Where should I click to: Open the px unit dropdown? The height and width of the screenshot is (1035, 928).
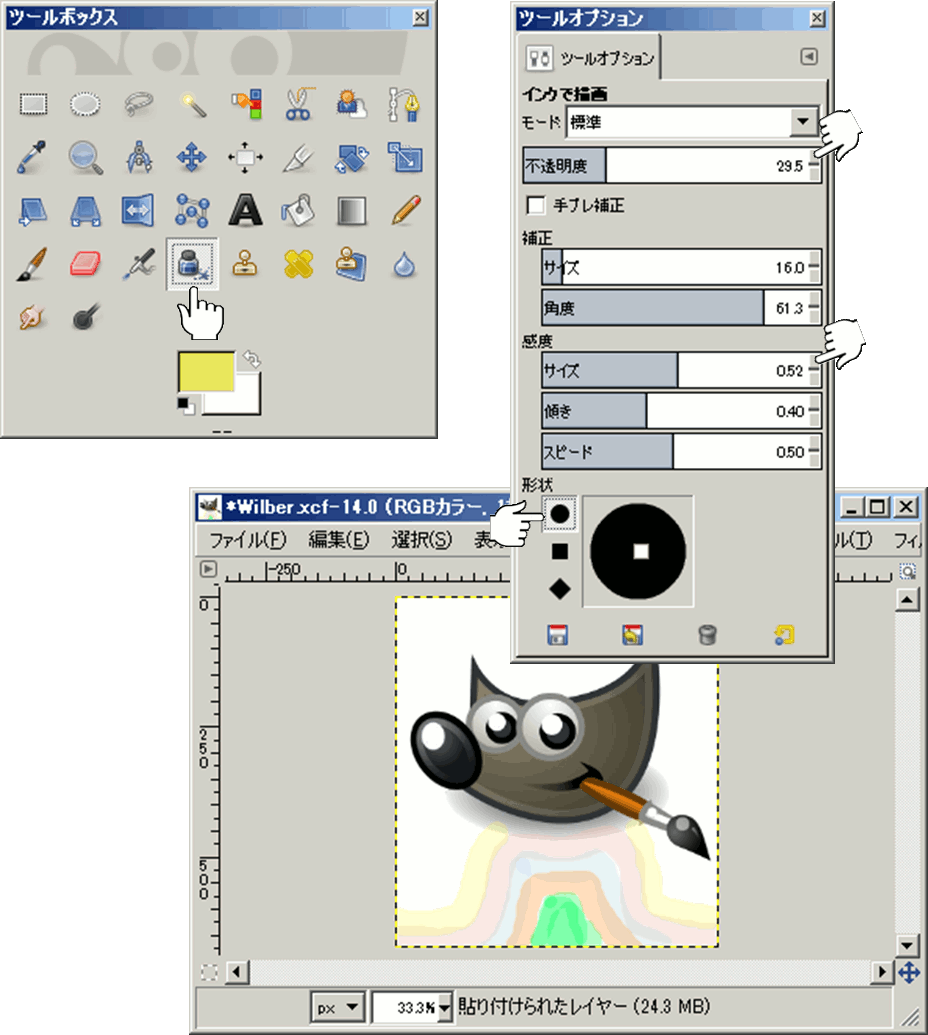pyautogui.click(x=338, y=1006)
